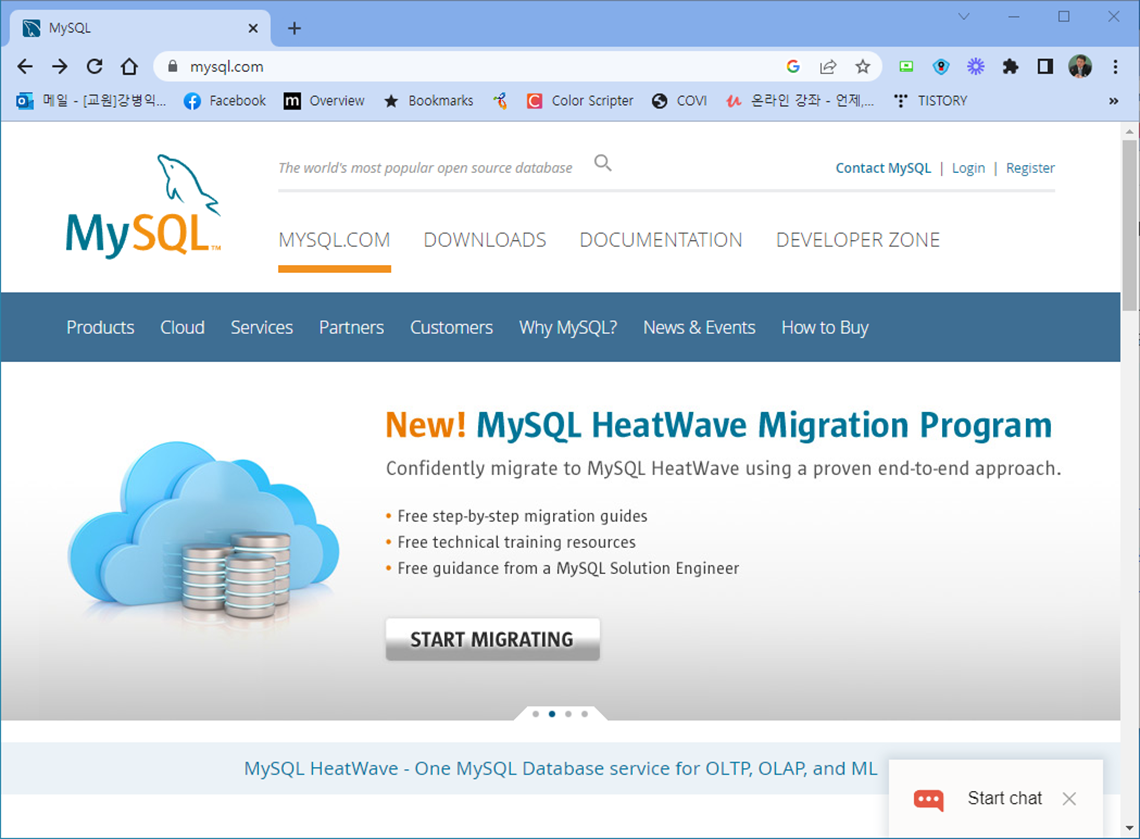This screenshot has width=1140, height=839.
Task: Close the MySQL browser tab
Action: point(253,28)
